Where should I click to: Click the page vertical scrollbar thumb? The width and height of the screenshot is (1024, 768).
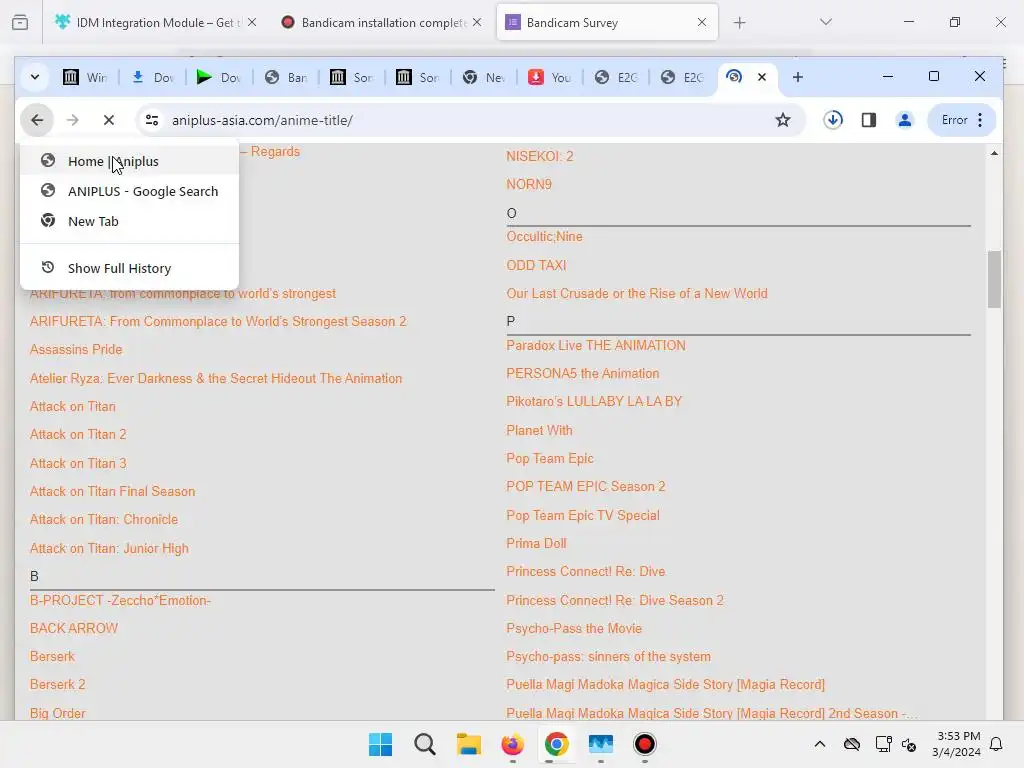(994, 279)
